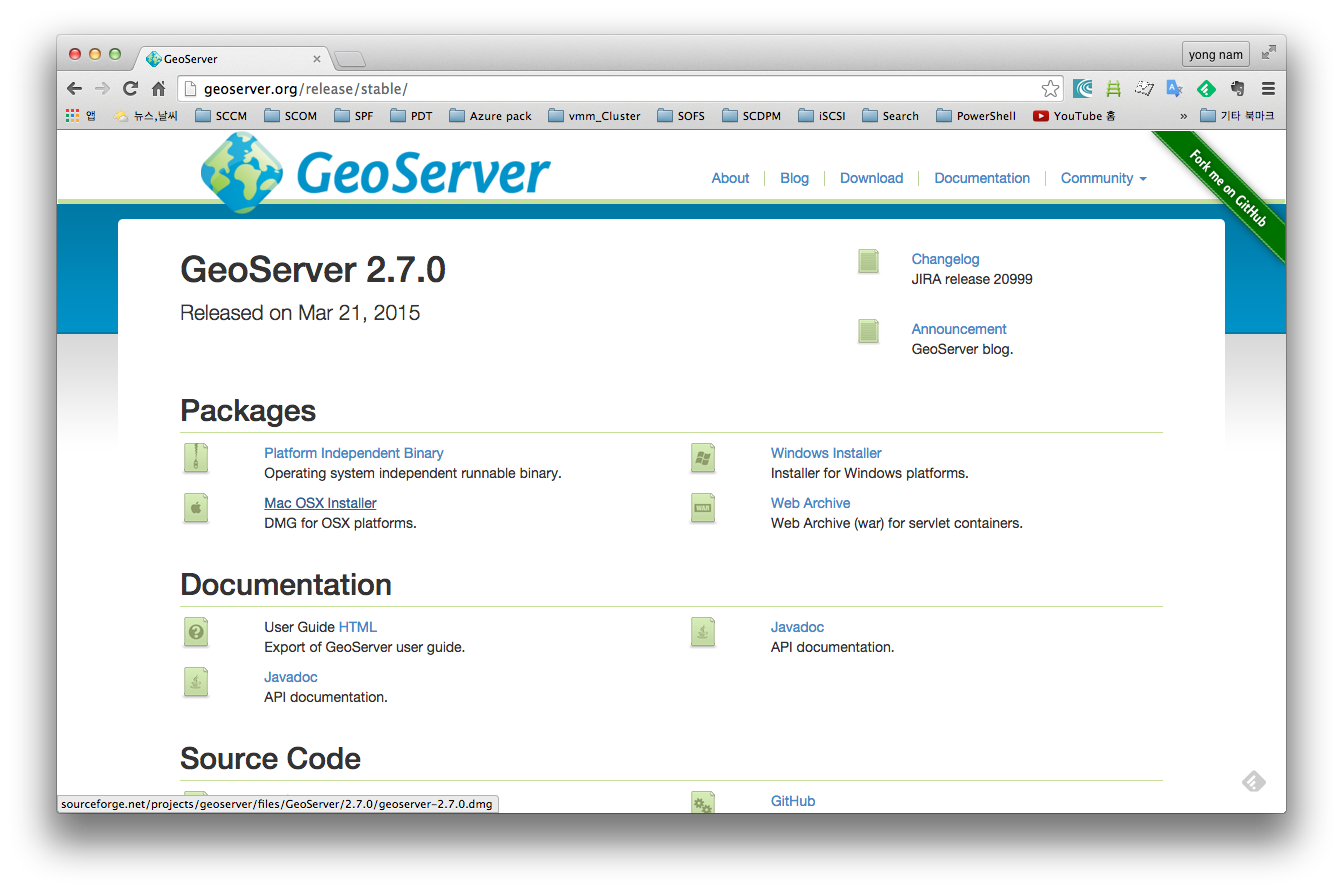
Task: Open the PowerShell bookmark folder
Action: pos(976,116)
